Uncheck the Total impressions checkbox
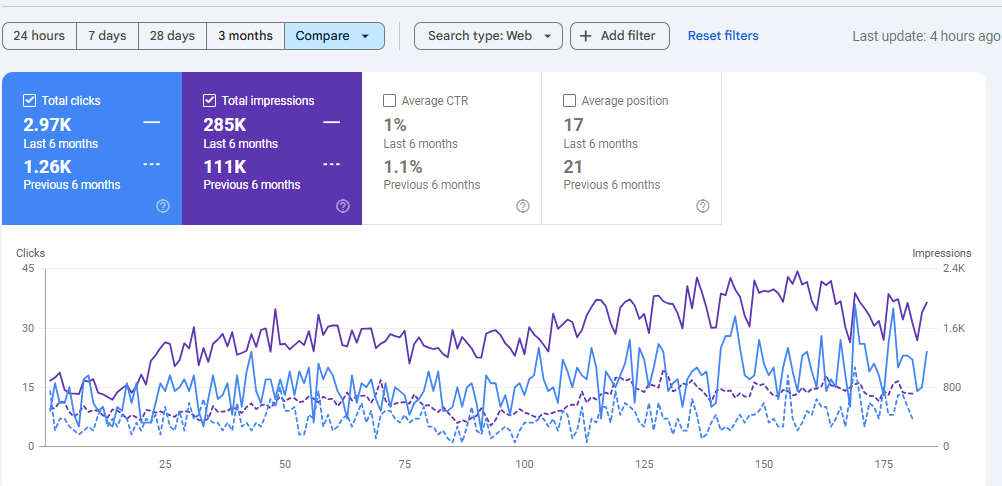1002x486 pixels. (210, 100)
